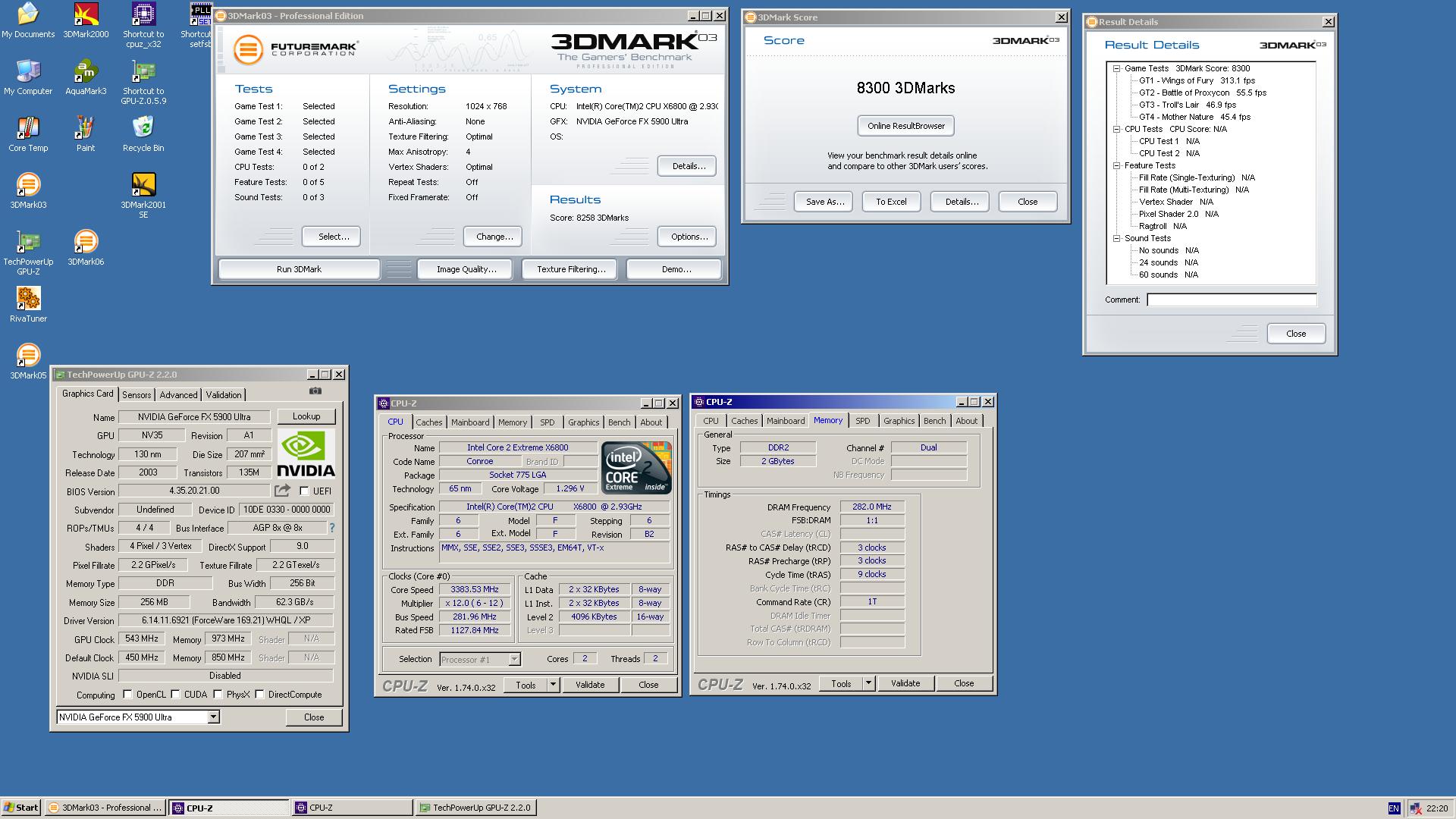The image size is (1456, 819).
Task: Open the 3DMark2000 desktop icon
Action: 86,21
